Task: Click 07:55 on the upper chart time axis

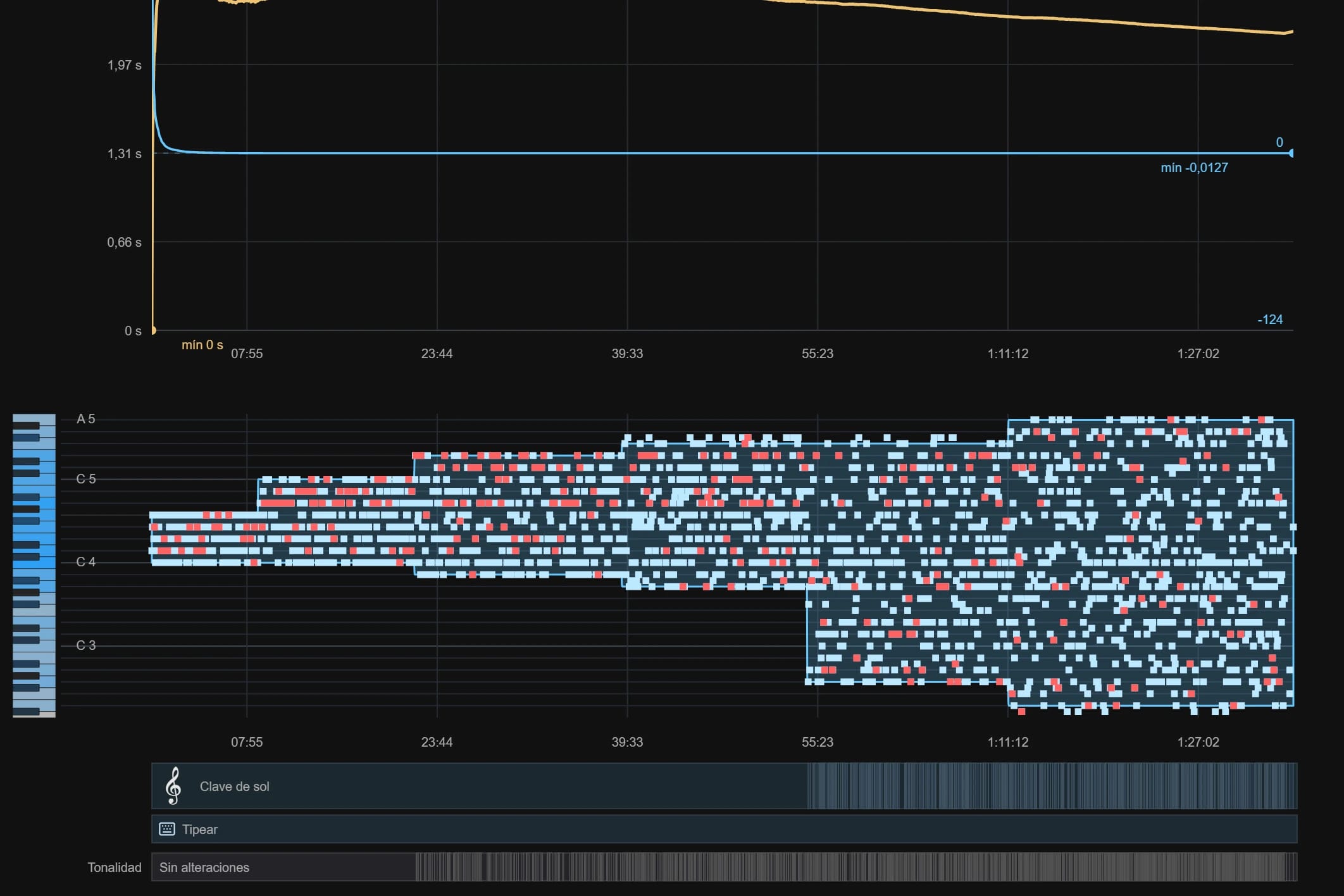Action: [247, 354]
